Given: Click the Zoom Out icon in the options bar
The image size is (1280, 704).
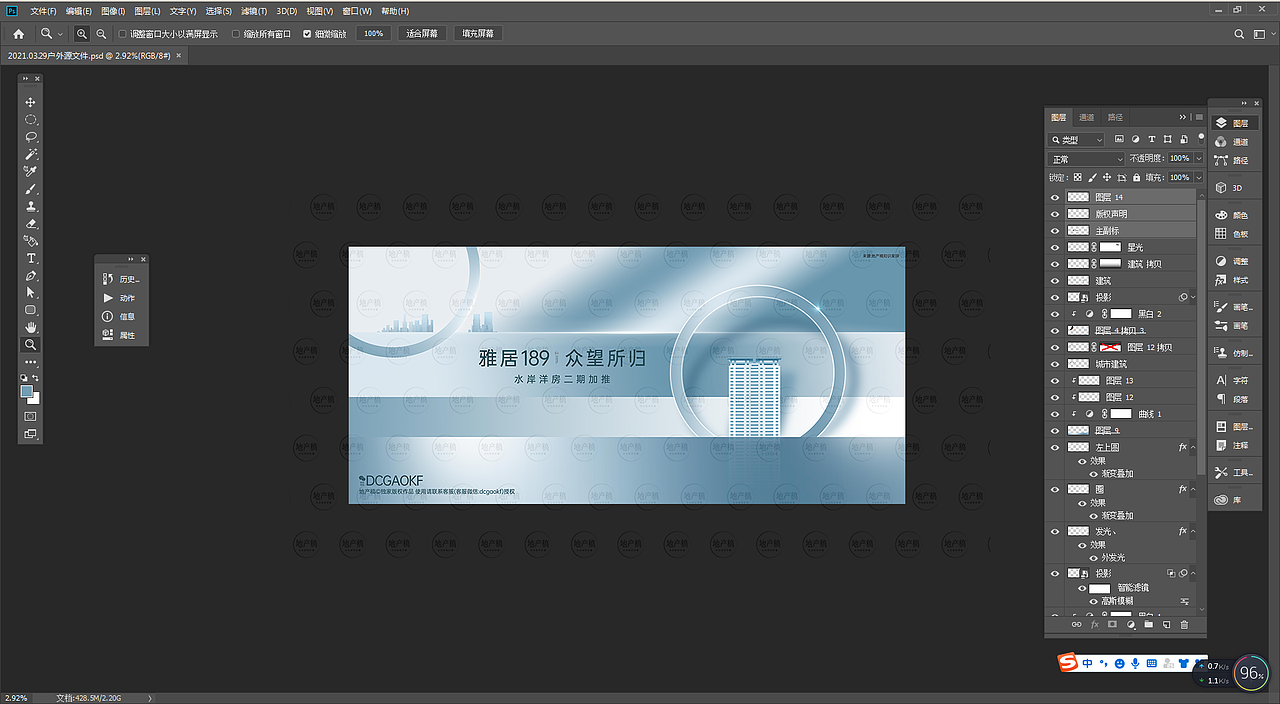Looking at the screenshot, I should coord(101,33).
